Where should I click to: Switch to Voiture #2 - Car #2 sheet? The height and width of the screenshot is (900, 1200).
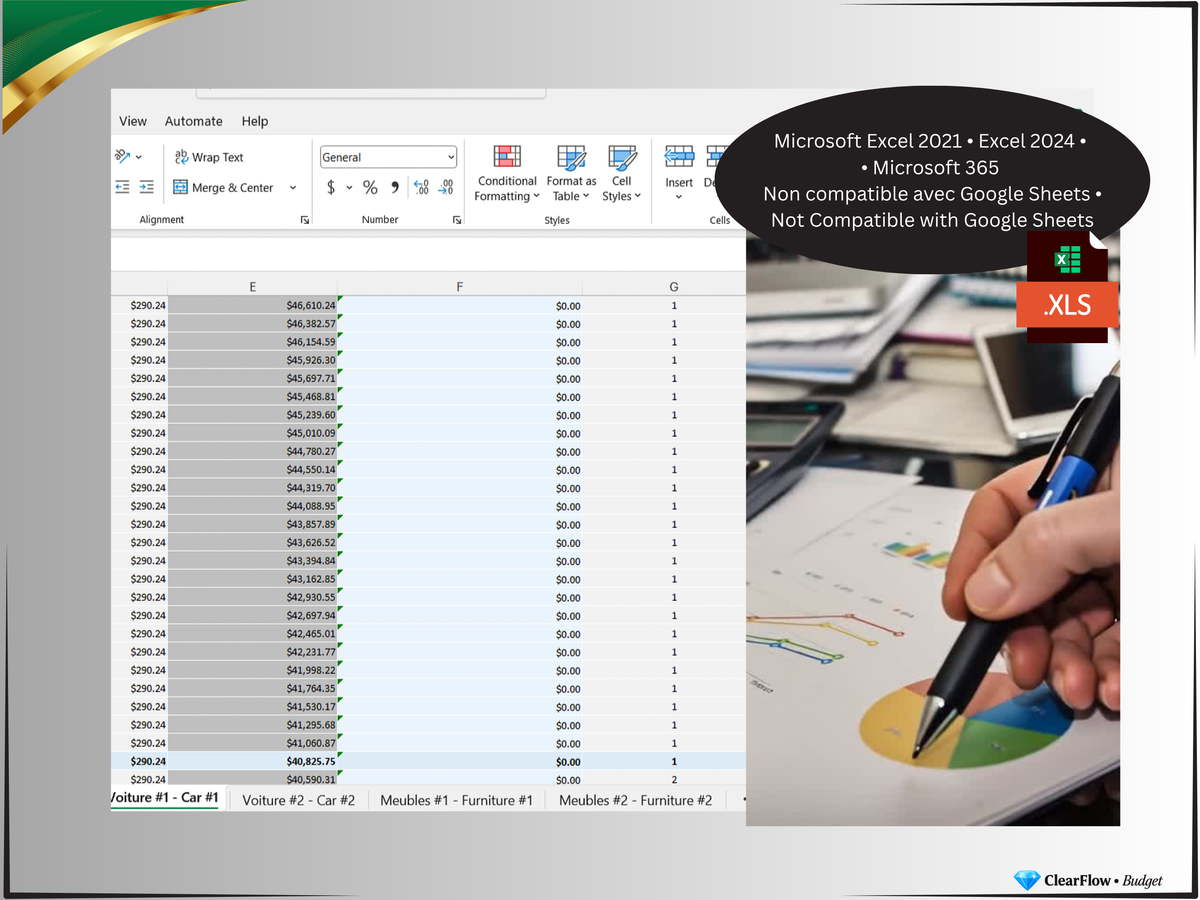[299, 800]
